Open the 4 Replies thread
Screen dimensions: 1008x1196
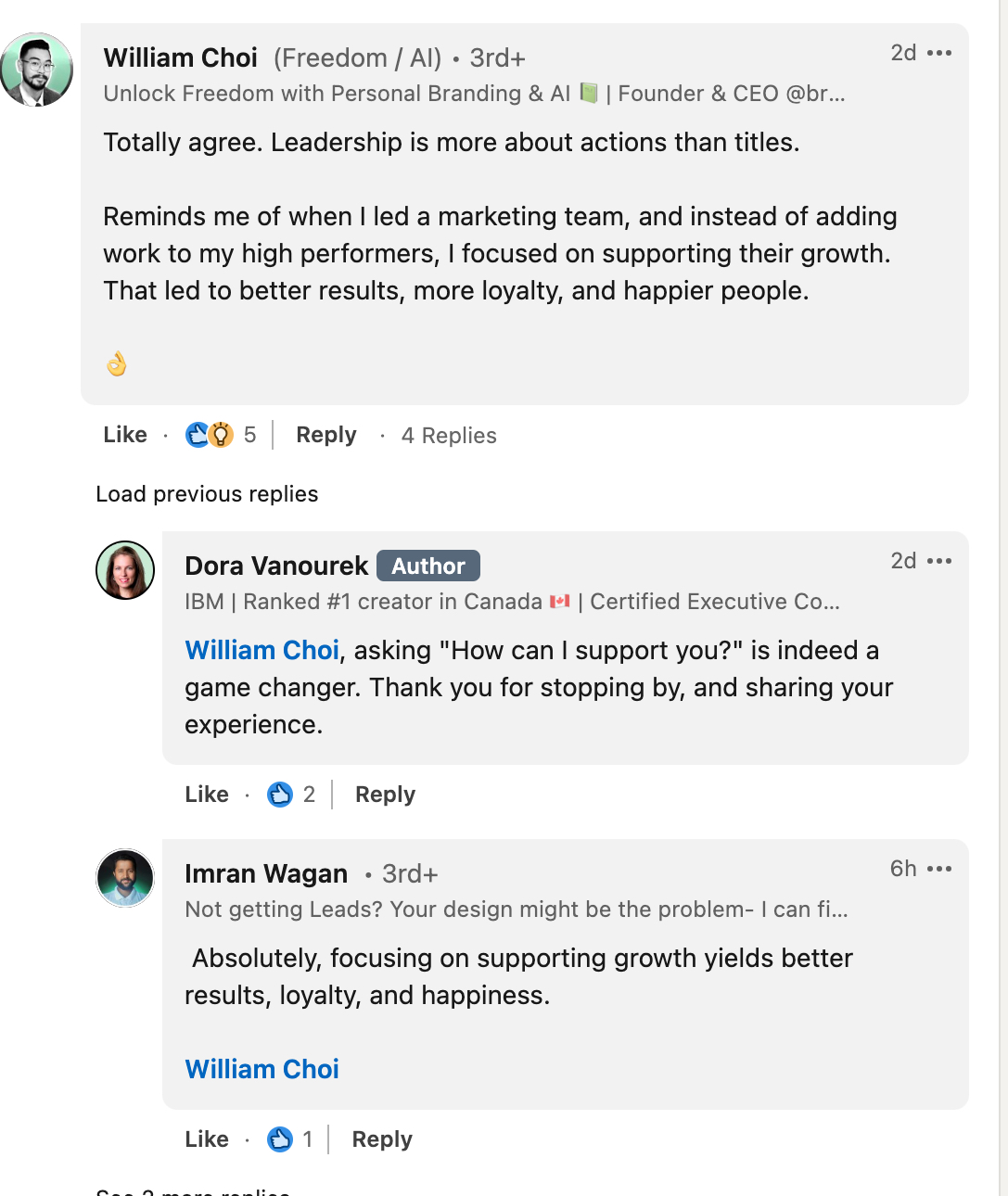coord(448,435)
